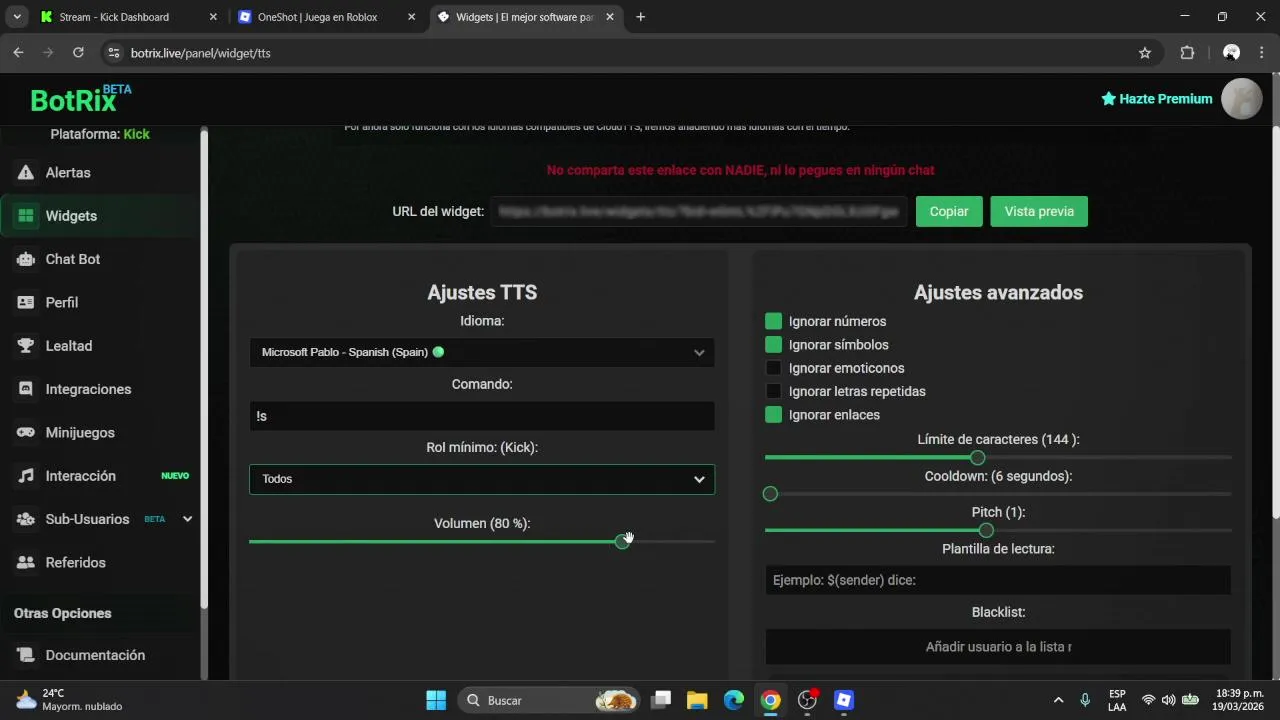
Task: Click the blurred URL del widget field
Action: pos(699,212)
